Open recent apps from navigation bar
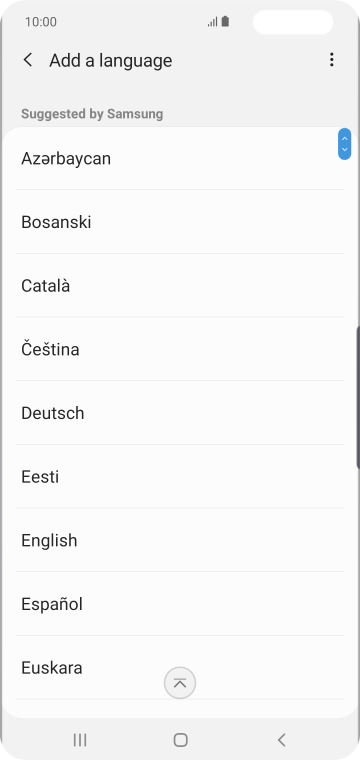Screen dimensions: 360x760 pyautogui.click(x=80, y=740)
